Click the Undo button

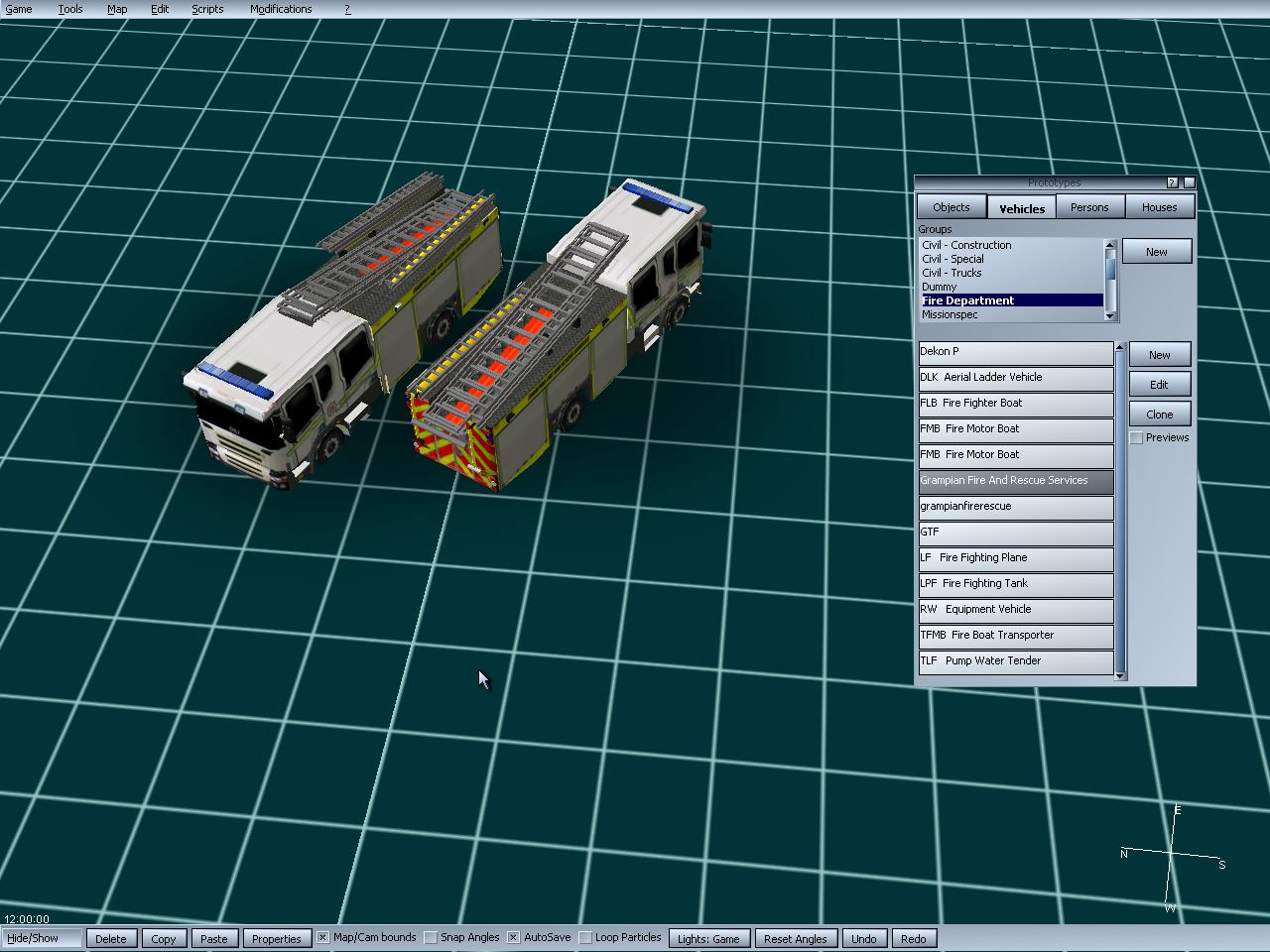tap(864, 938)
